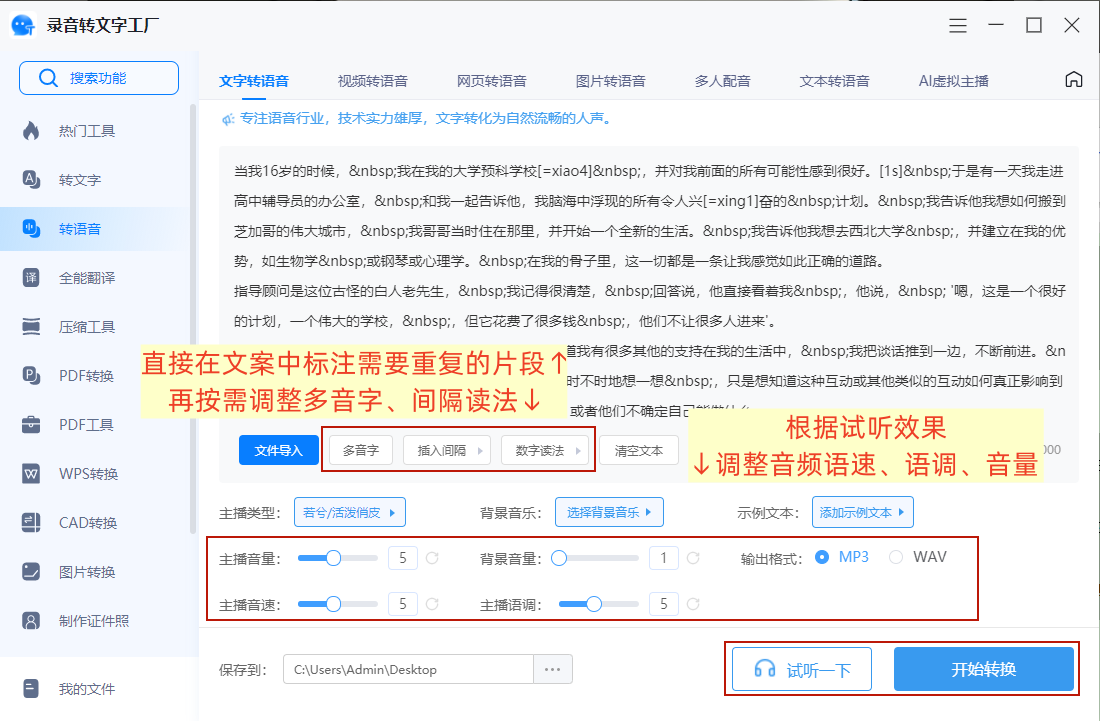Click the 主播音速 value box
This screenshot has width=1100, height=721.
403,604
